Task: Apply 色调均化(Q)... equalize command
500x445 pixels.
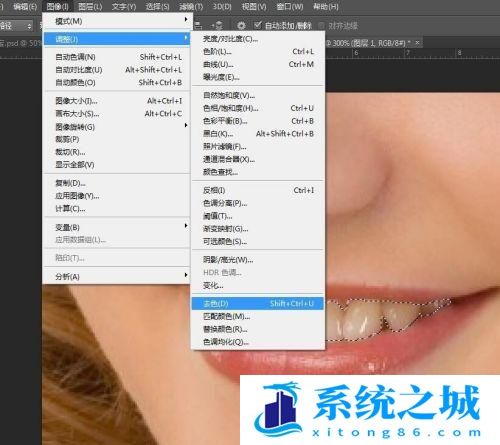Action: [258, 342]
